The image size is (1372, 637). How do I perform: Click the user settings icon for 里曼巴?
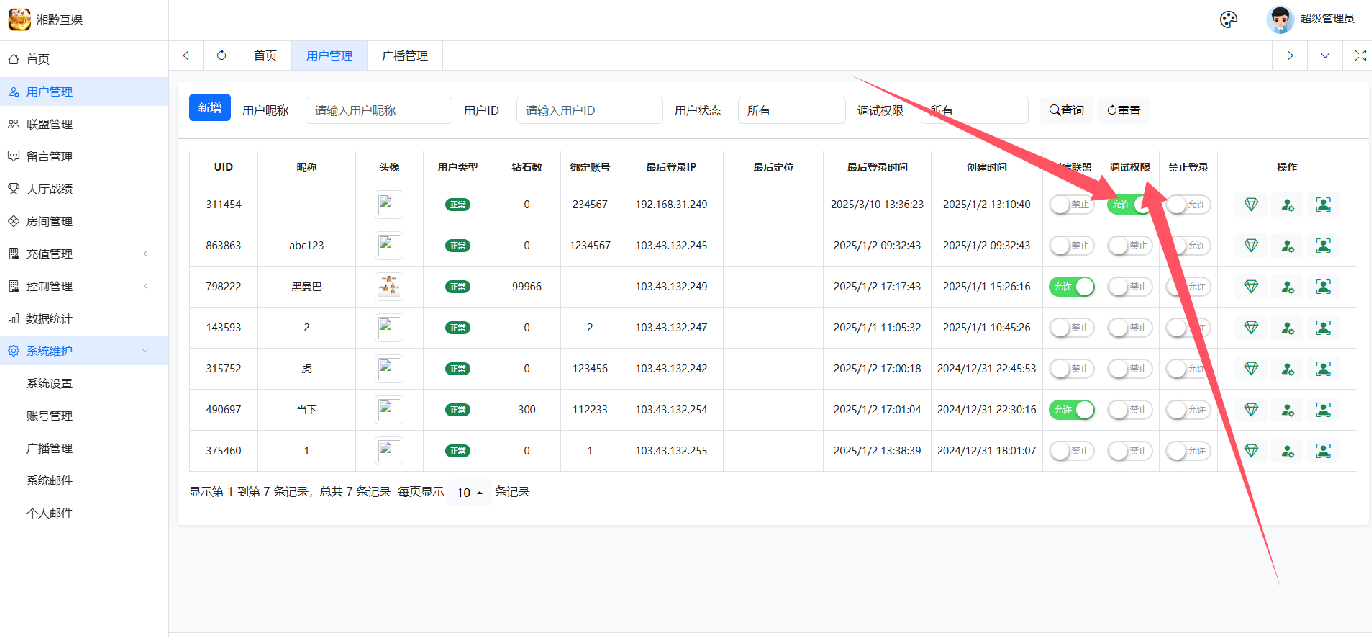pos(1287,286)
